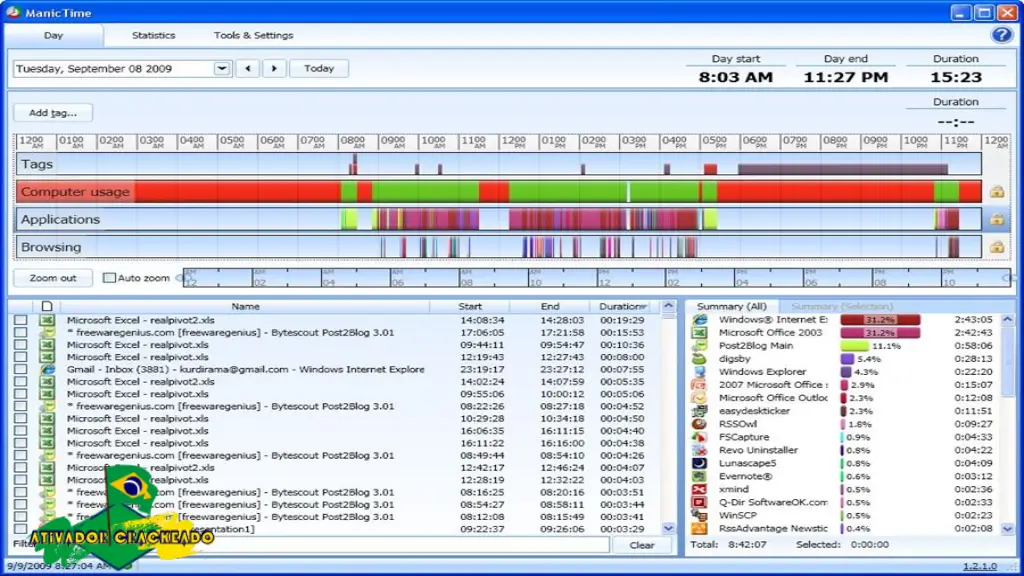The width and height of the screenshot is (1024, 576).
Task: Check the realpivot2.xls 14:02:24 row checkbox
Action: coord(21,381)
